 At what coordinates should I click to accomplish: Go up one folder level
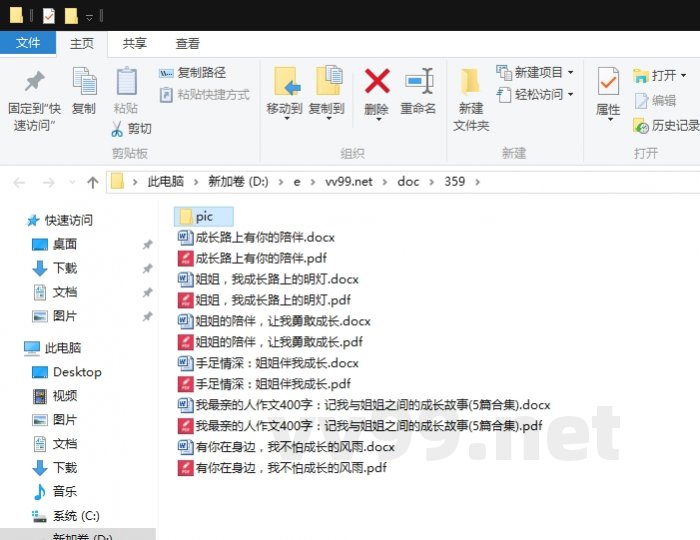(x=92, y=183)
